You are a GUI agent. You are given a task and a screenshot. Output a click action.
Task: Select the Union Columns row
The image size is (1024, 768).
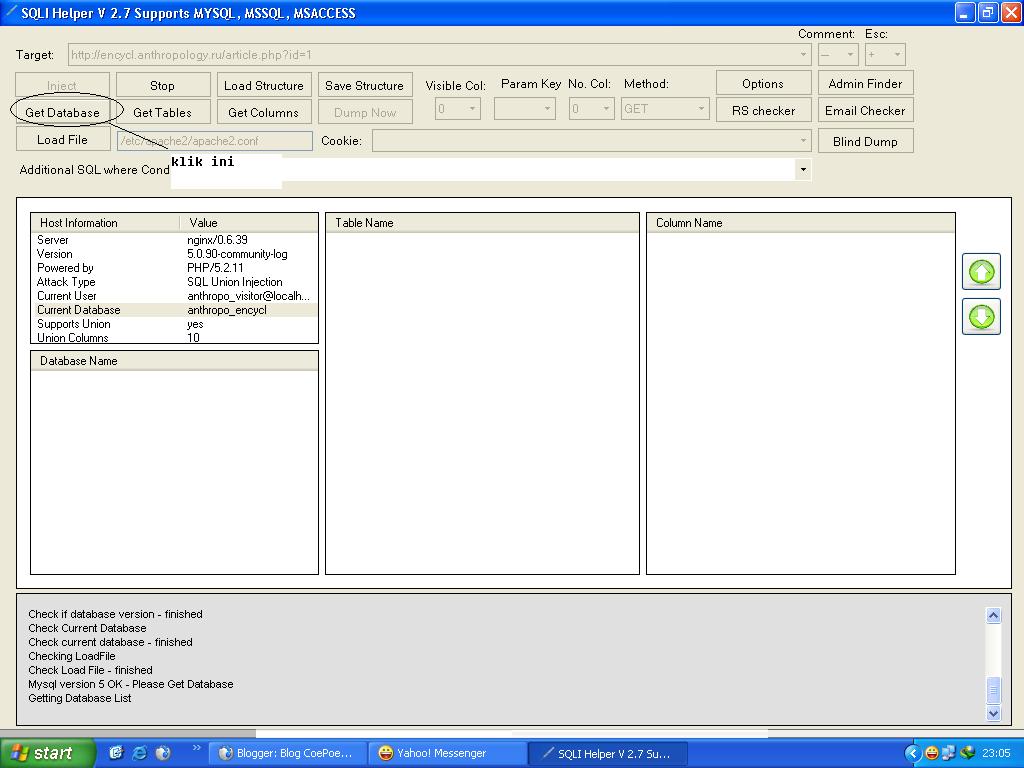174,338
